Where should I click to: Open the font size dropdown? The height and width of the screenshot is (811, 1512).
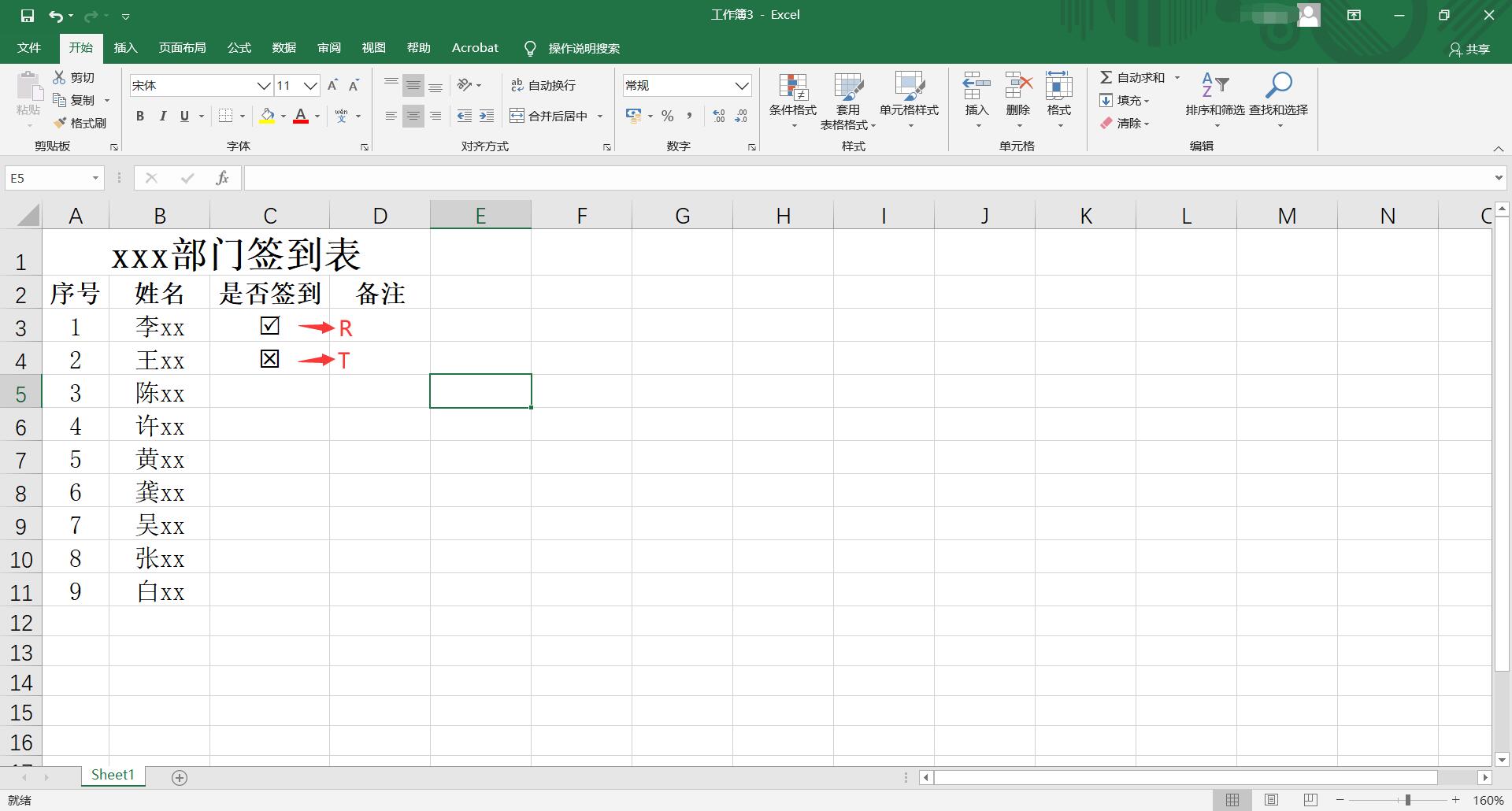click(x=310, y=85)
